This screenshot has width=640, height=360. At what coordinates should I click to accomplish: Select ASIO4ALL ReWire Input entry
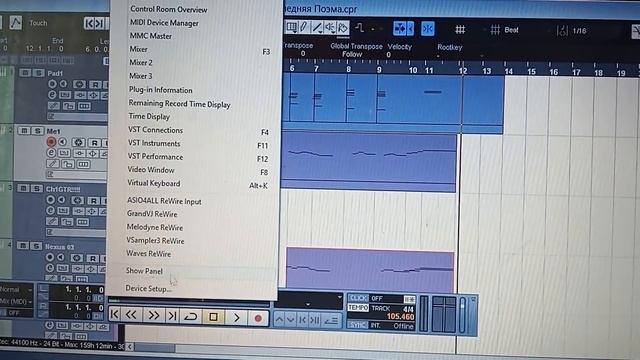(164, 201)
